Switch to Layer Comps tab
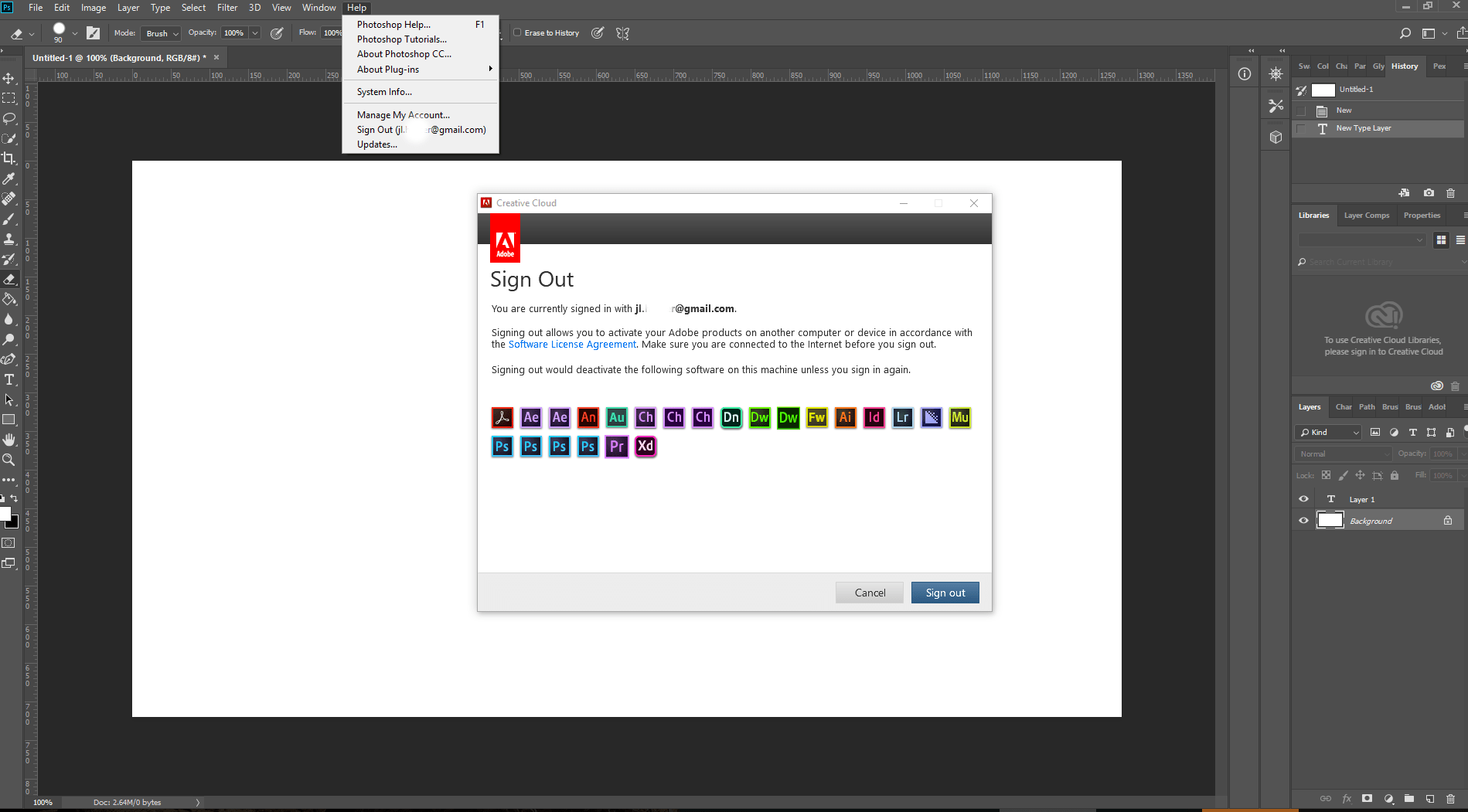Screen dimensions: 1468x812 click(x=1366, y=216)
